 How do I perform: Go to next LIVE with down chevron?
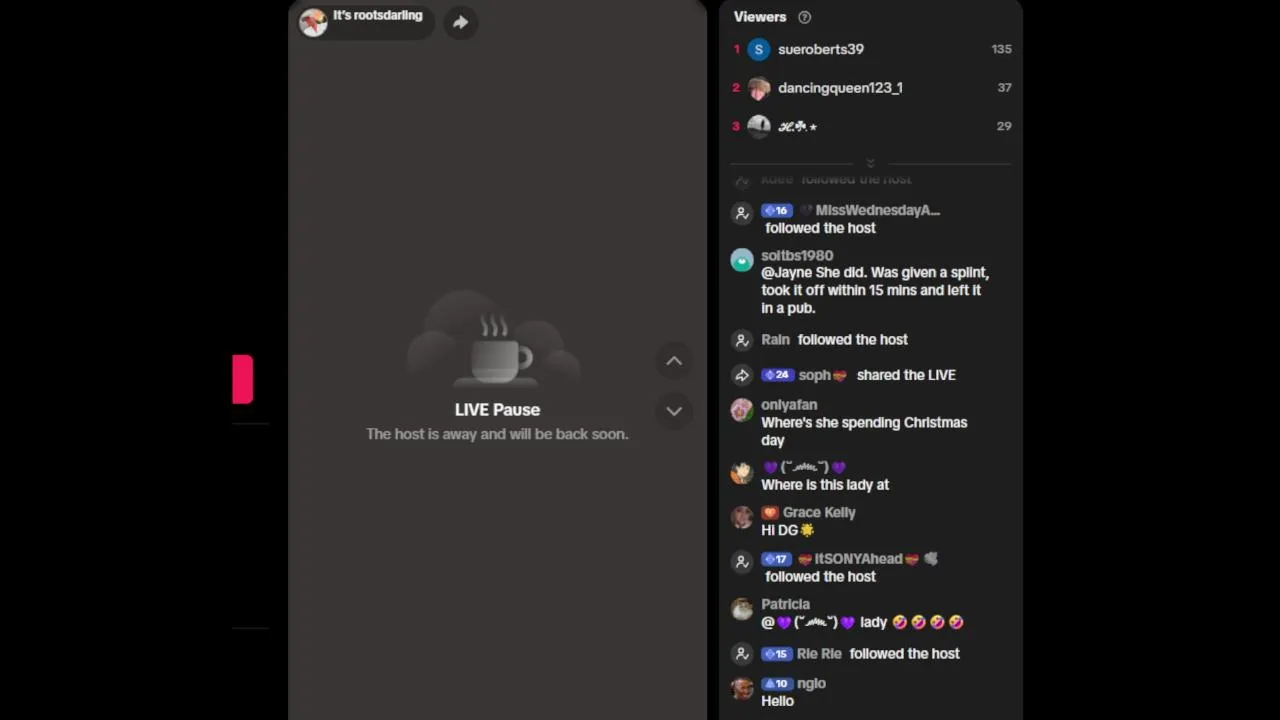pos(674,411)
